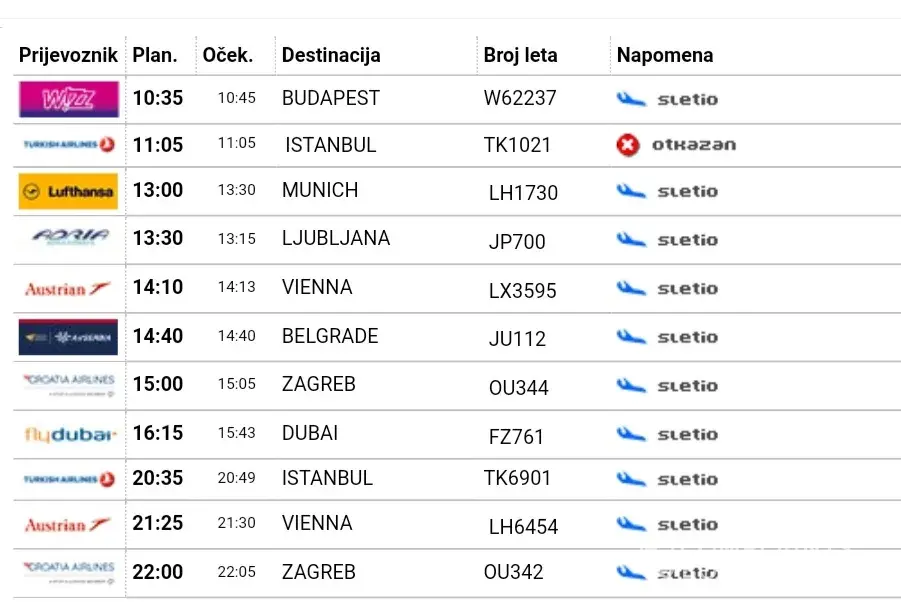Click the red cancelled icon for TK1021
The image size is (901, 602).
(627, 145)
